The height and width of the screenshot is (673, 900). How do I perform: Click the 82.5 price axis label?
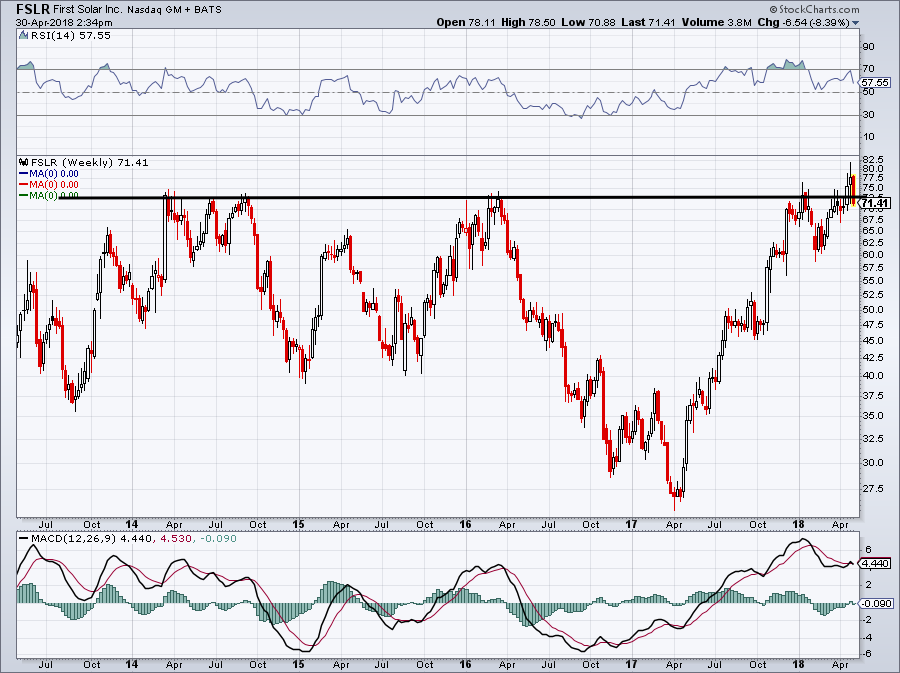pyautogui.click(x=873, y=159)
